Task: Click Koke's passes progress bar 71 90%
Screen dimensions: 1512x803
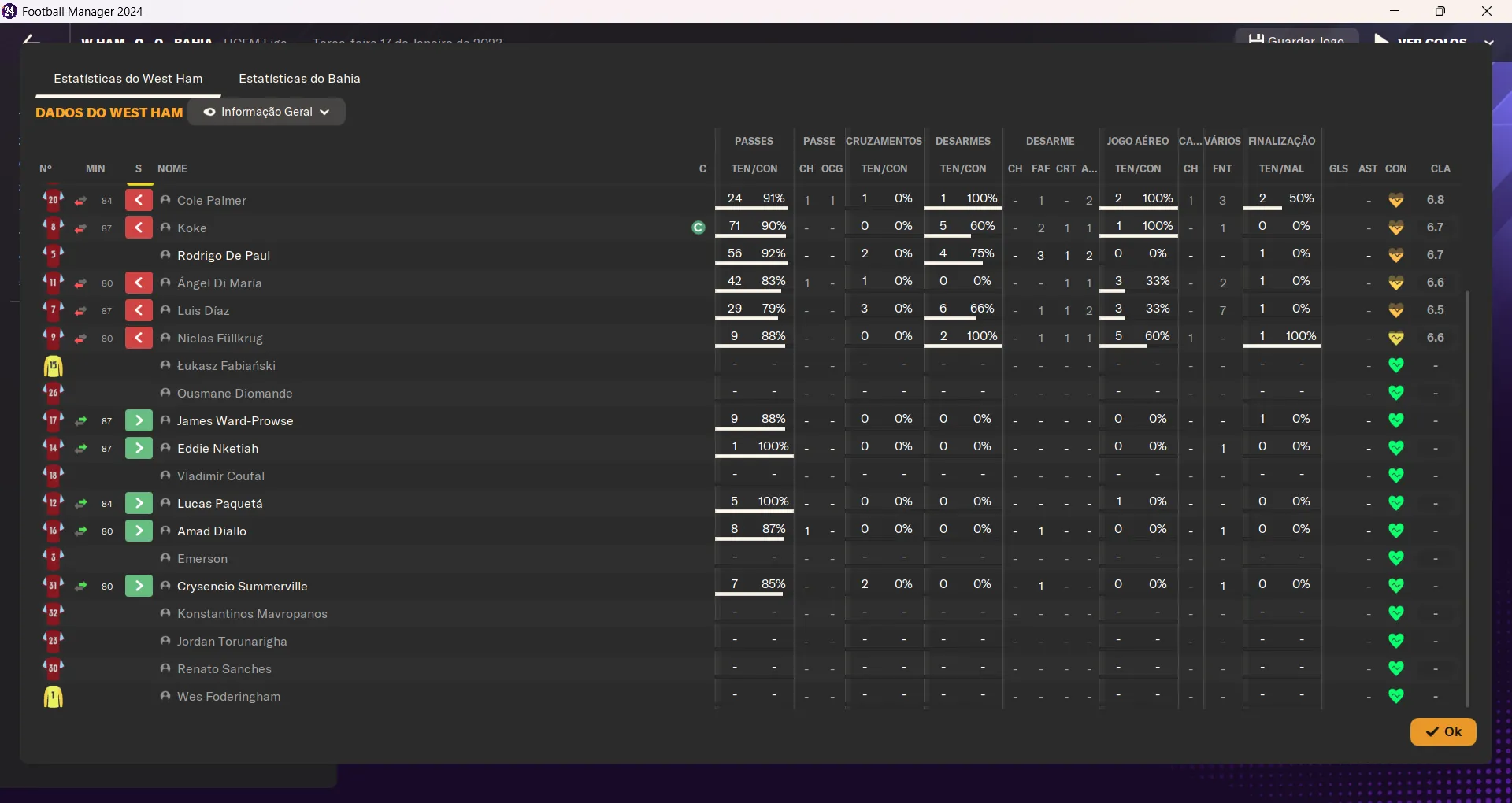Action: (754, 228)
